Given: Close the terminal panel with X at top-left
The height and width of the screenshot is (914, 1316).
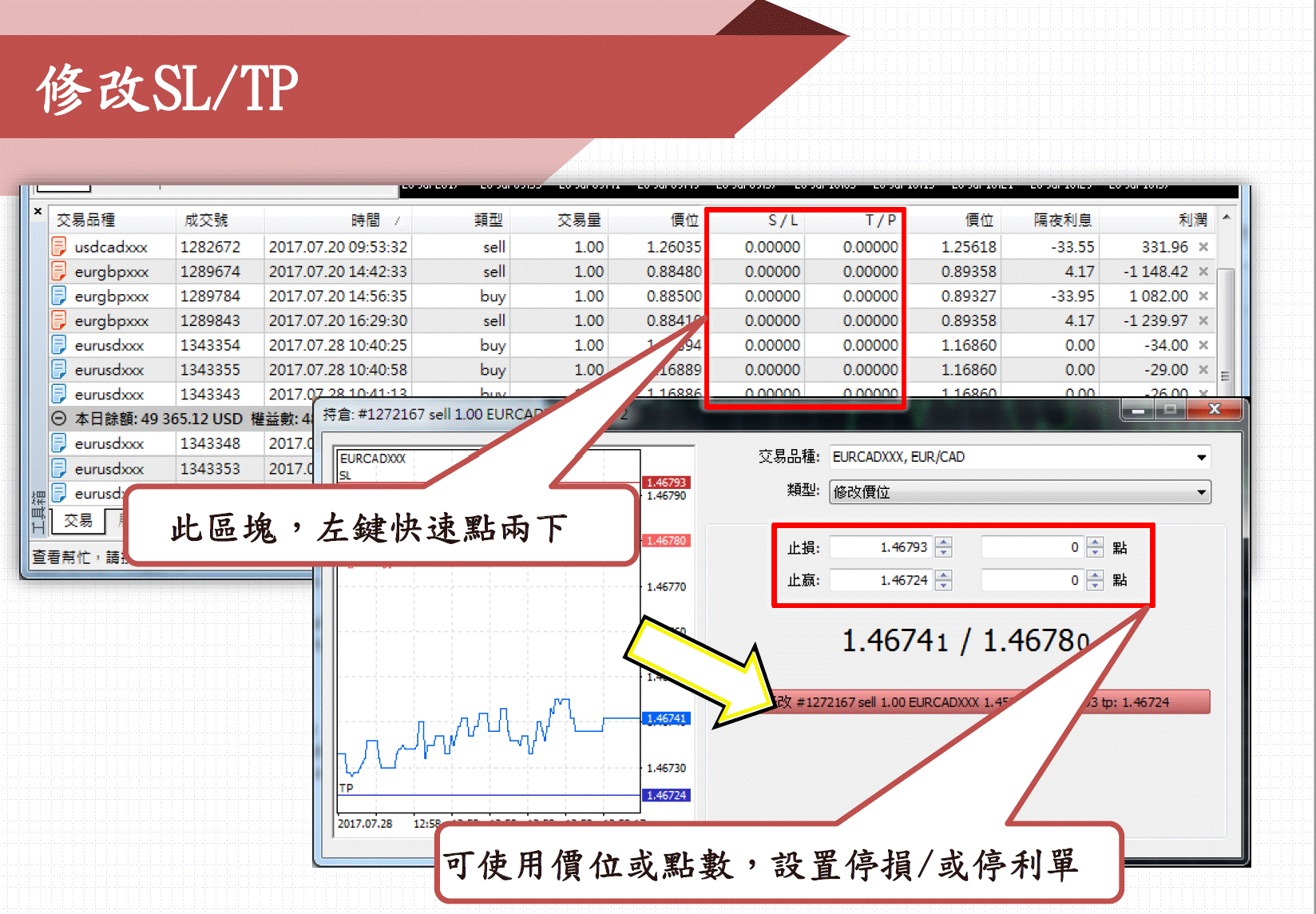Looking at the screenshot, I should click(38, 213).
